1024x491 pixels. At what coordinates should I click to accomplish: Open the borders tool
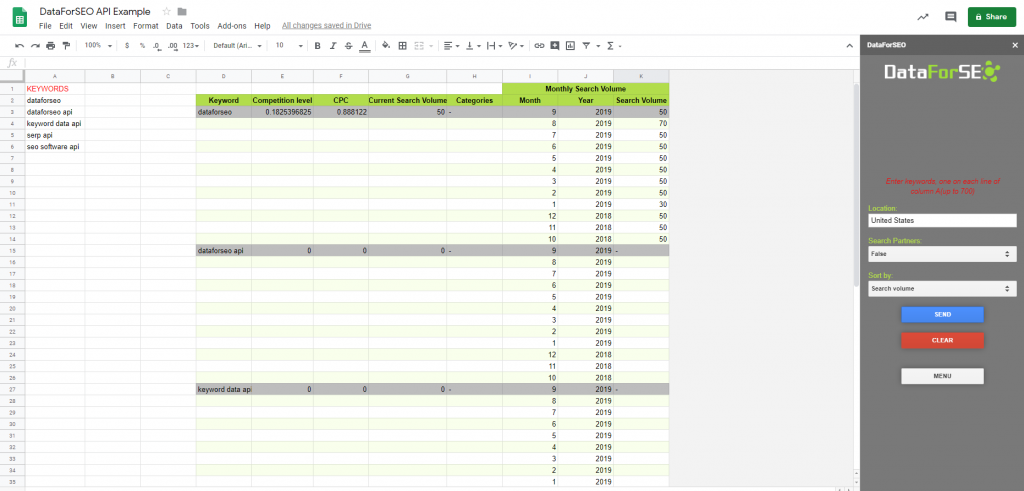402,46
